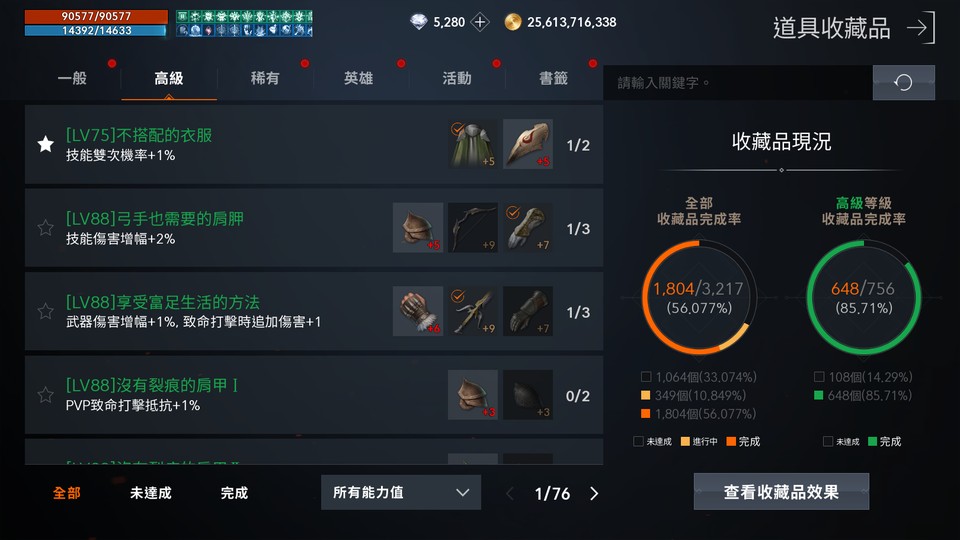This screenshot has height=540, width=960.
Task: Click the exit arrow beside 道具收藏品
Action: click(921, 28)
